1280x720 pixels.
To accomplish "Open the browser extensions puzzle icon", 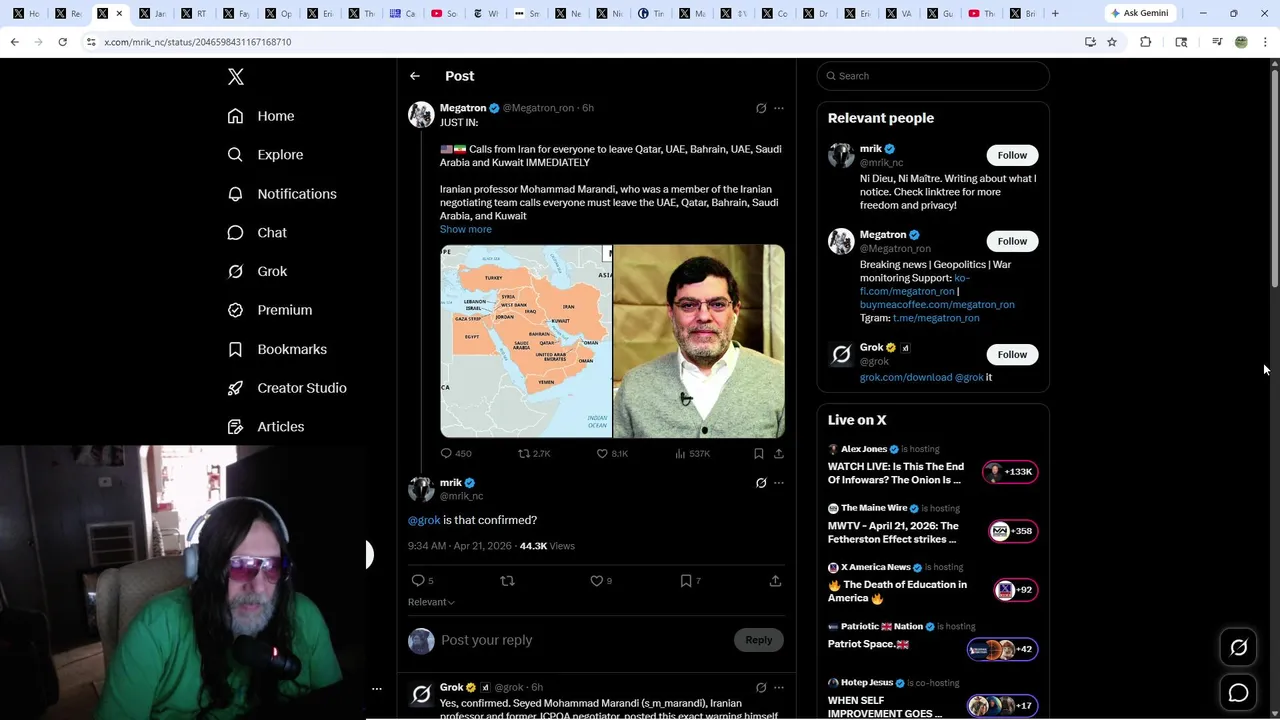I will (x=1146, y=42).
